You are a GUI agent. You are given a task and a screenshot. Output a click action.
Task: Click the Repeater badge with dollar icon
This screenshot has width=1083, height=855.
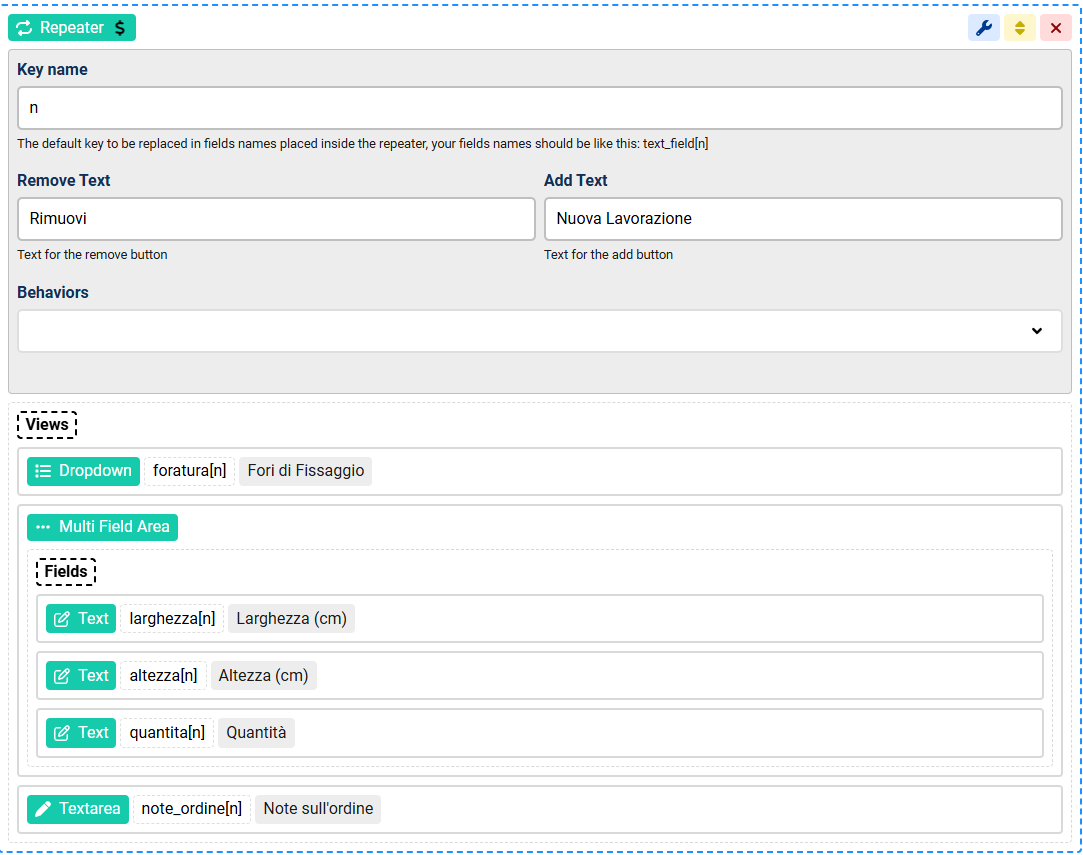coord(72,28)
